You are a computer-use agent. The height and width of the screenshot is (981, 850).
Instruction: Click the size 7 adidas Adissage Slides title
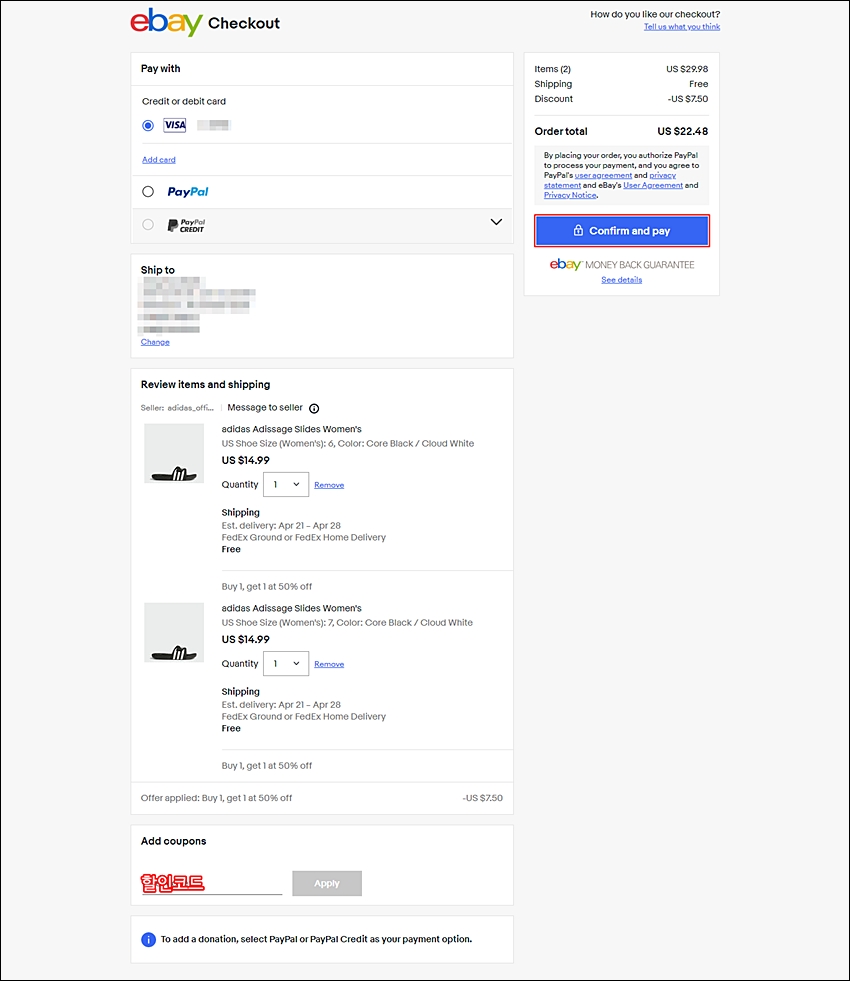[x=291, y=608]
